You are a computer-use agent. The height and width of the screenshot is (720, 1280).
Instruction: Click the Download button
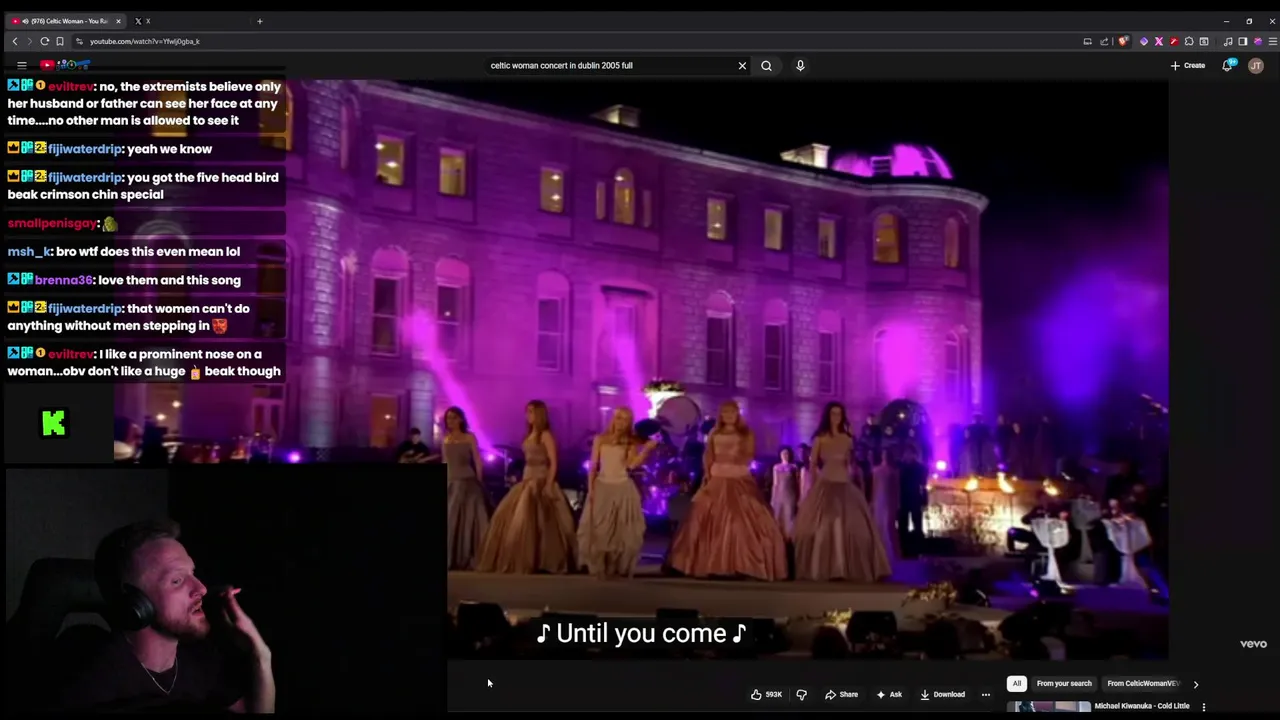point(943,694)
